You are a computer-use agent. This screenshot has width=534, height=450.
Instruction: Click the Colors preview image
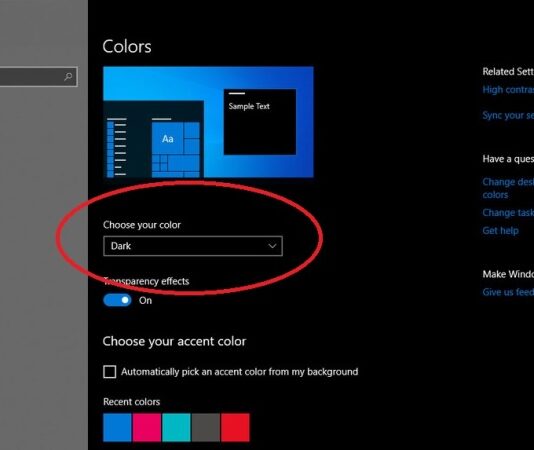point(208,122)
